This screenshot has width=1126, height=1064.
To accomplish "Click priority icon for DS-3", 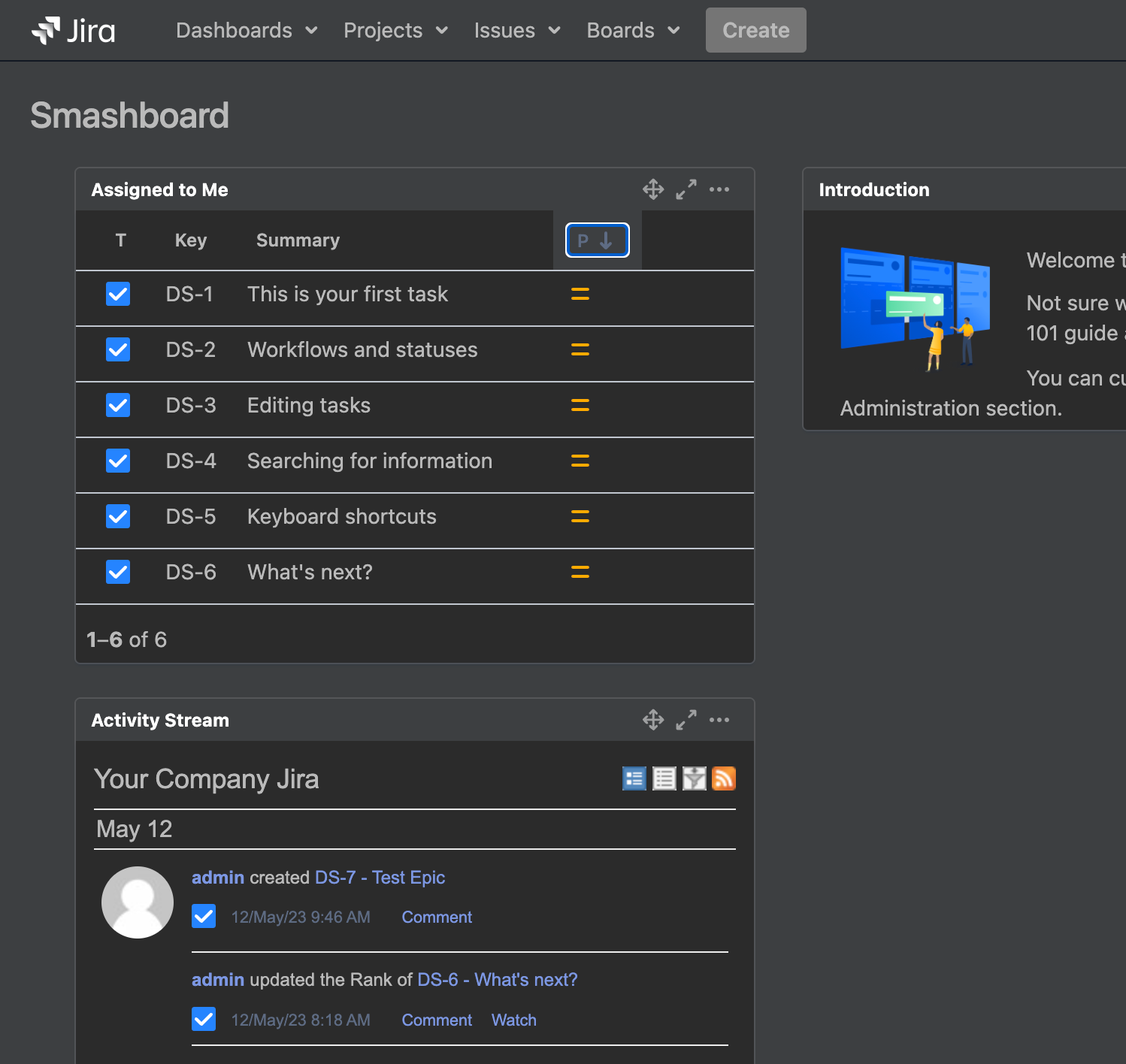I will (580, 405).
